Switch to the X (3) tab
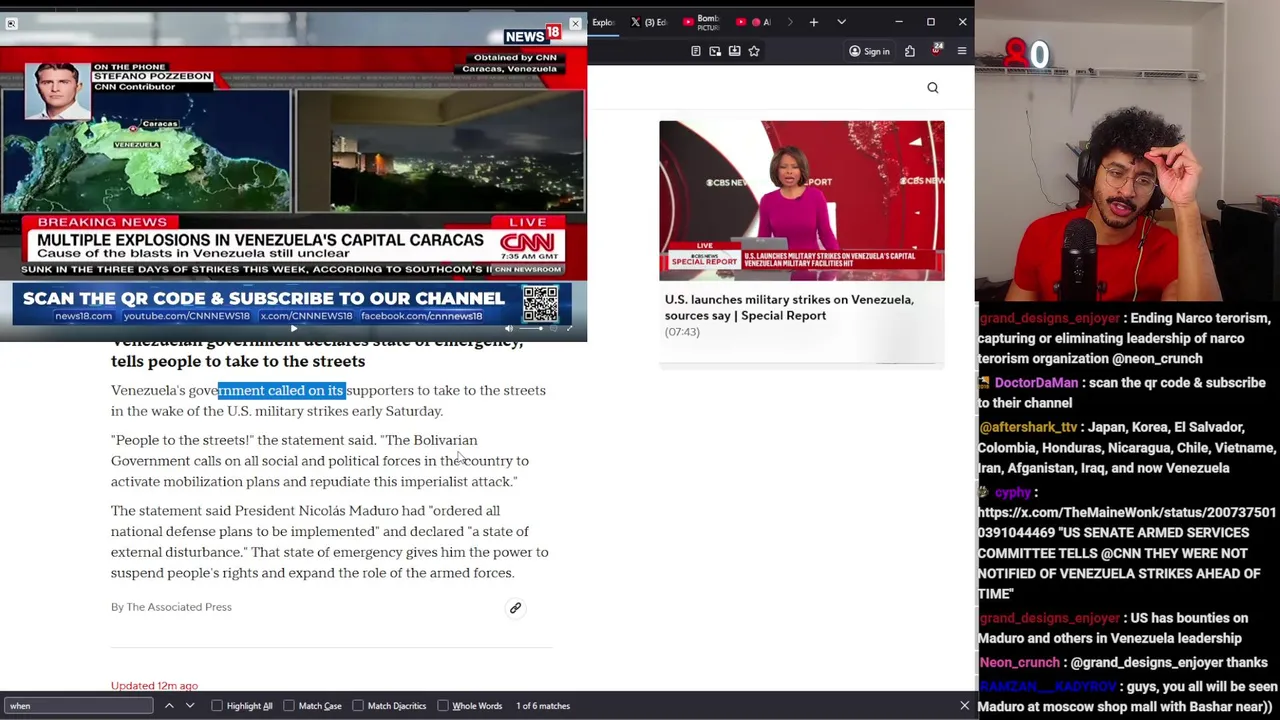Screen dimensions: 1280x720 648,22
